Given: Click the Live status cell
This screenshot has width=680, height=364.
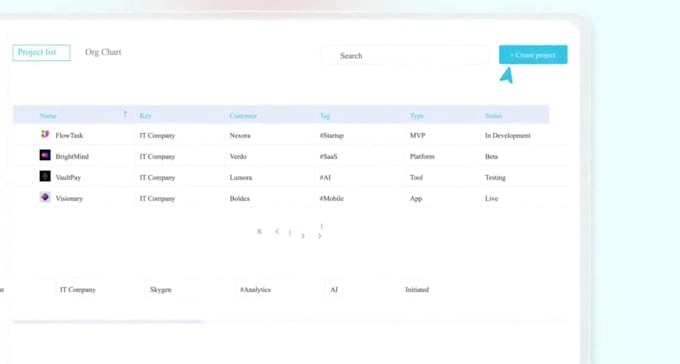Looking at the screenshot, I should click(491, 198).
